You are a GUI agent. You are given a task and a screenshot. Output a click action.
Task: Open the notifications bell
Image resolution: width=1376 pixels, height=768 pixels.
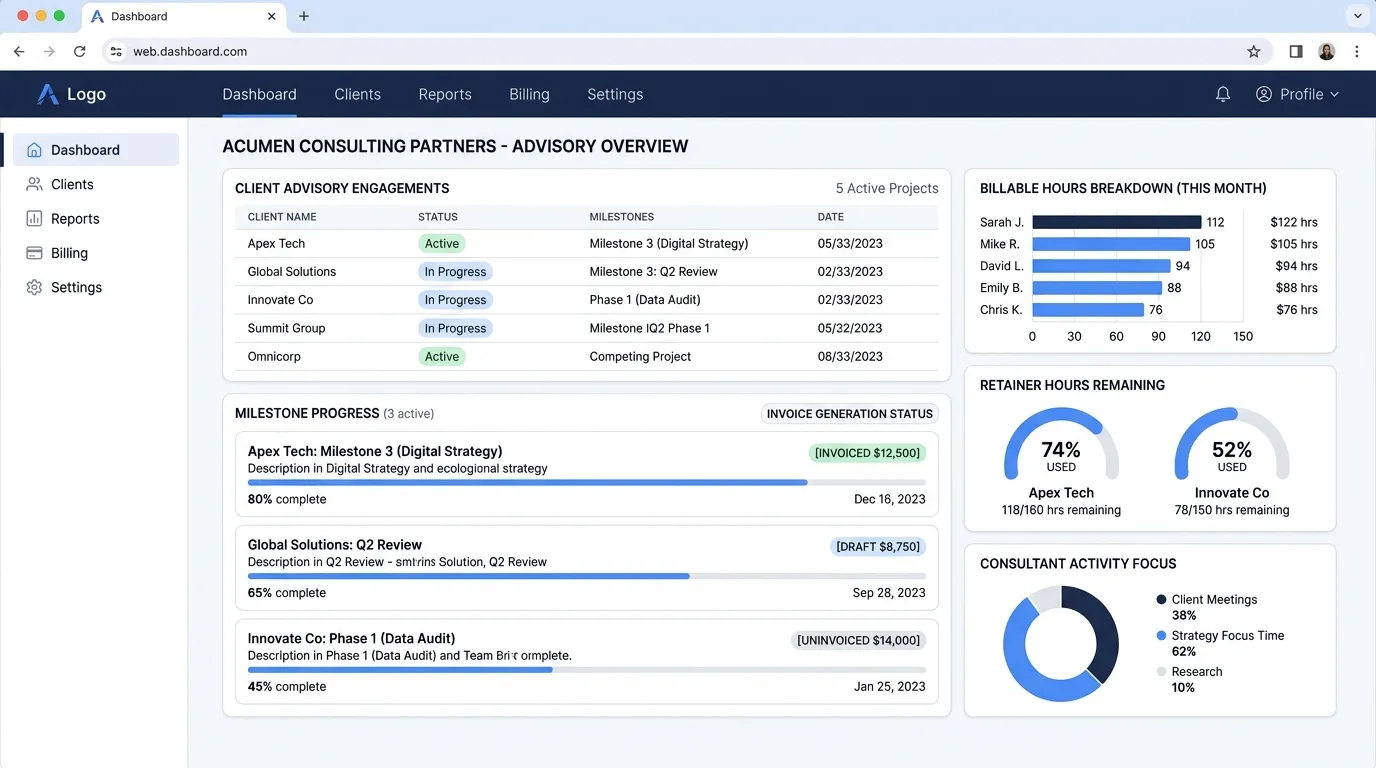(x=1223, y=94)
